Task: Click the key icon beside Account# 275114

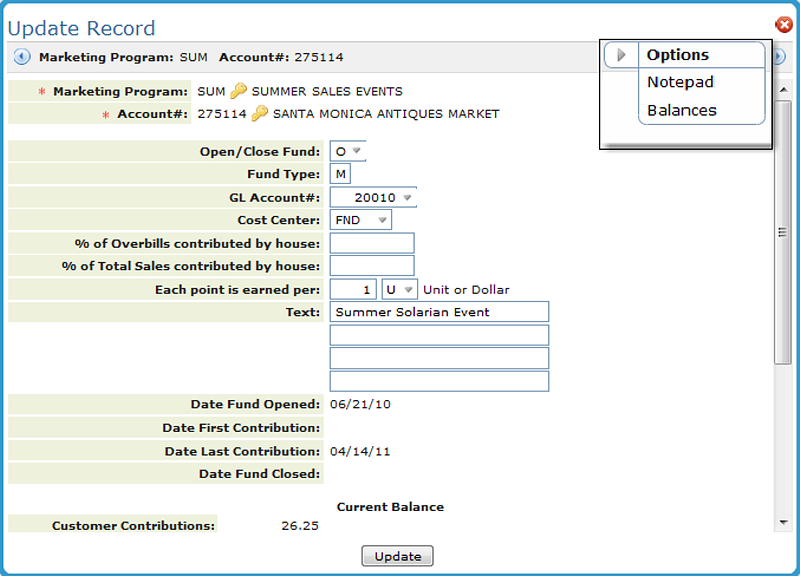Action: pos(259,114)
